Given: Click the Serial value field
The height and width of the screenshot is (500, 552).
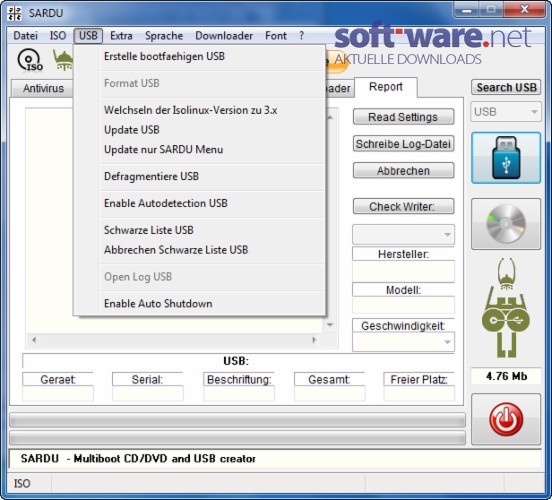Looking at the screenshot, I should 148,393.
